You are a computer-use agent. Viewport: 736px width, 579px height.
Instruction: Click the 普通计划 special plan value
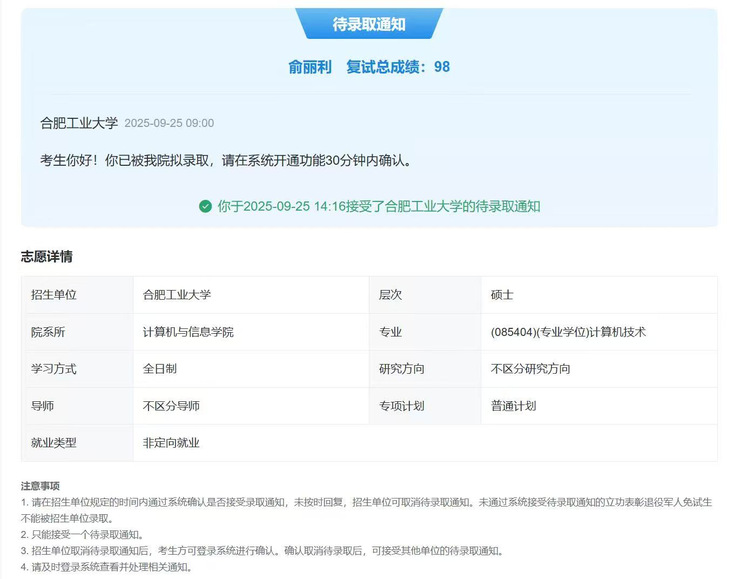click(x=513, y=406)
